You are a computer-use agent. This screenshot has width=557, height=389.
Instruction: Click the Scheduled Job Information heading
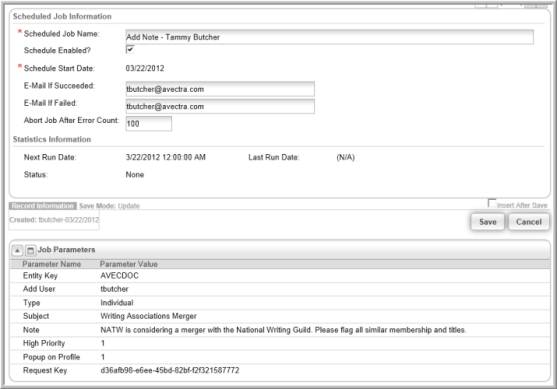(62, 16)
